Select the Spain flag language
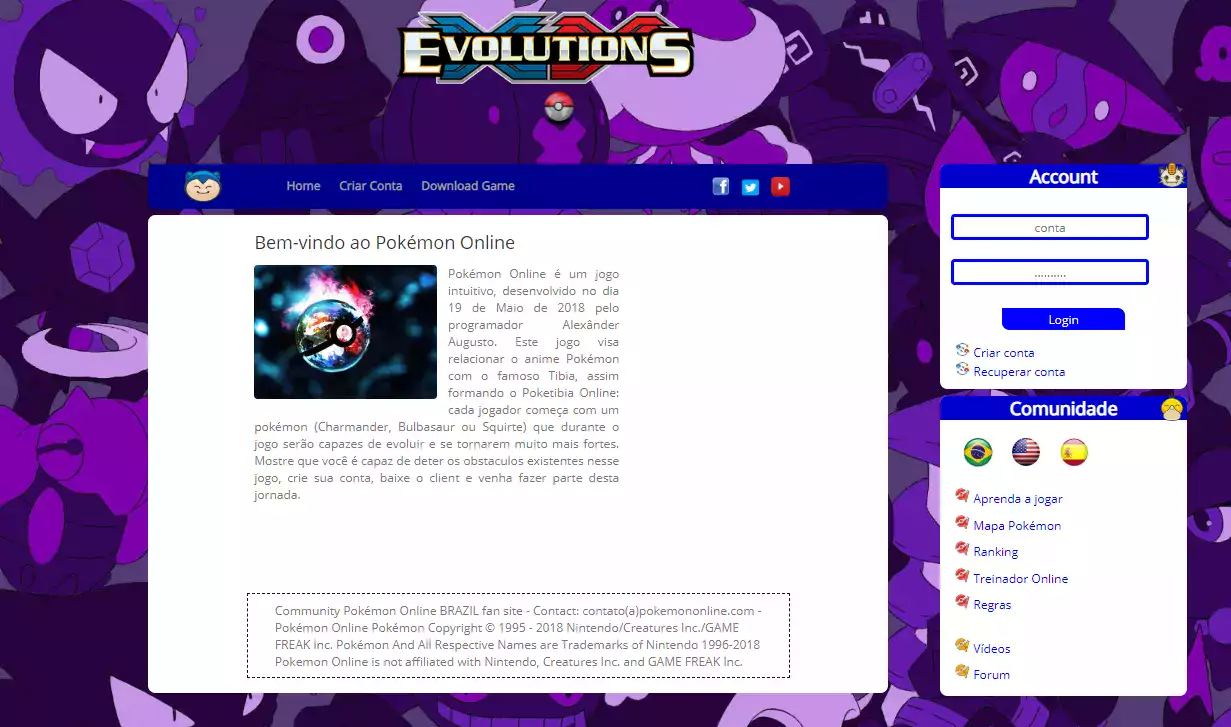This screenshot has width=1231, height=727. click(x=1073, y=452)
